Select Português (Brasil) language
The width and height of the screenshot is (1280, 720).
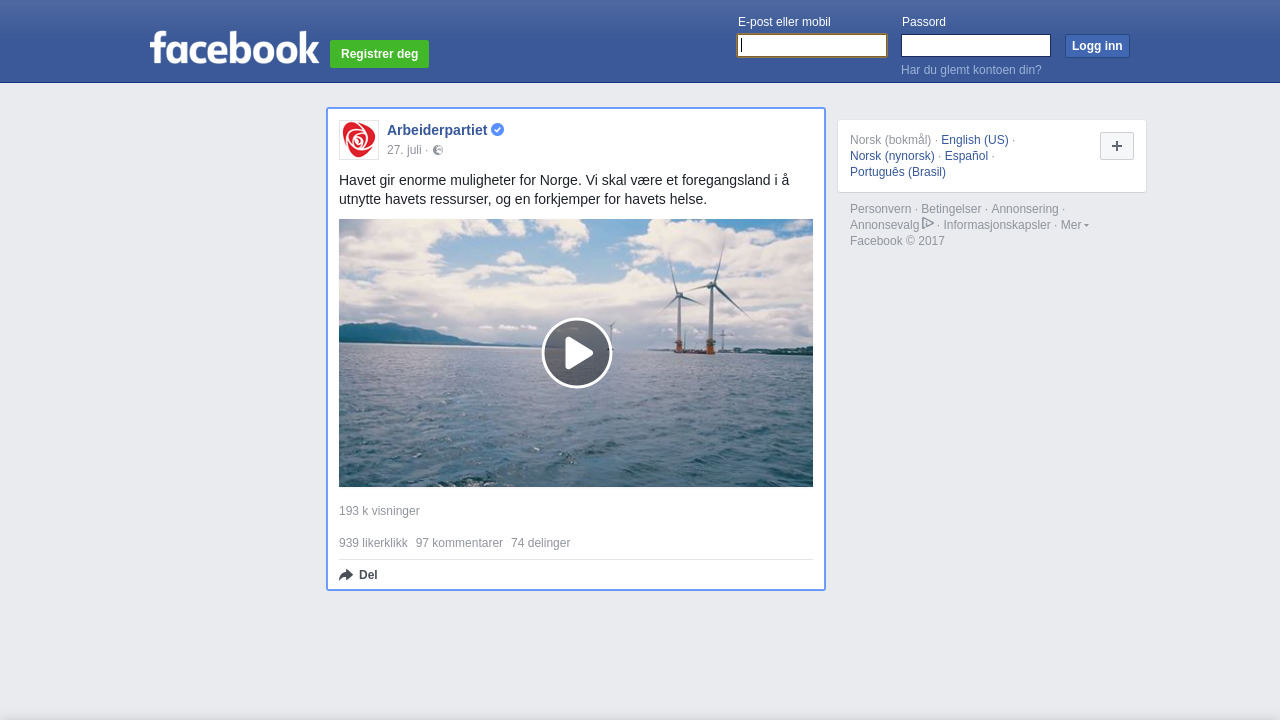click(x=897, y=172)
